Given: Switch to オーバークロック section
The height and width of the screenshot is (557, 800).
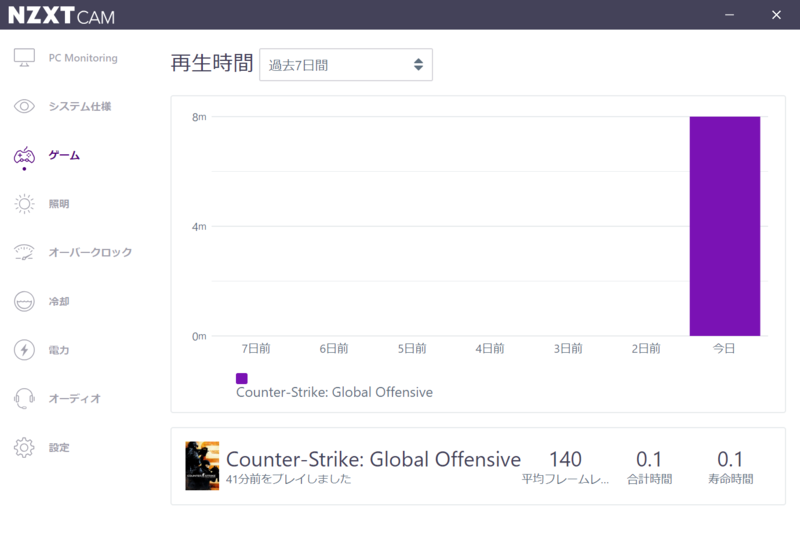Looking at the screenshot, I should pos(90,252).
